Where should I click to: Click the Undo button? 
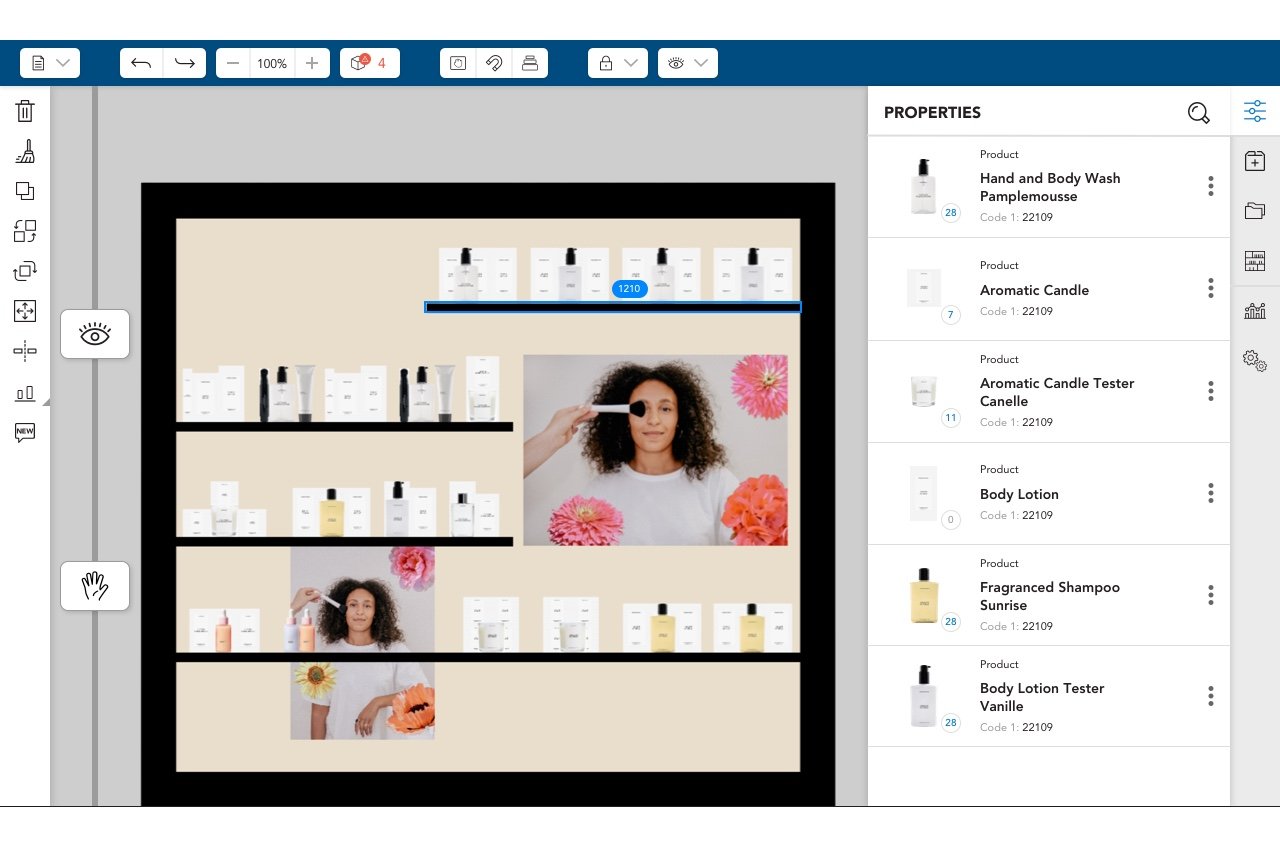[140, 62]
